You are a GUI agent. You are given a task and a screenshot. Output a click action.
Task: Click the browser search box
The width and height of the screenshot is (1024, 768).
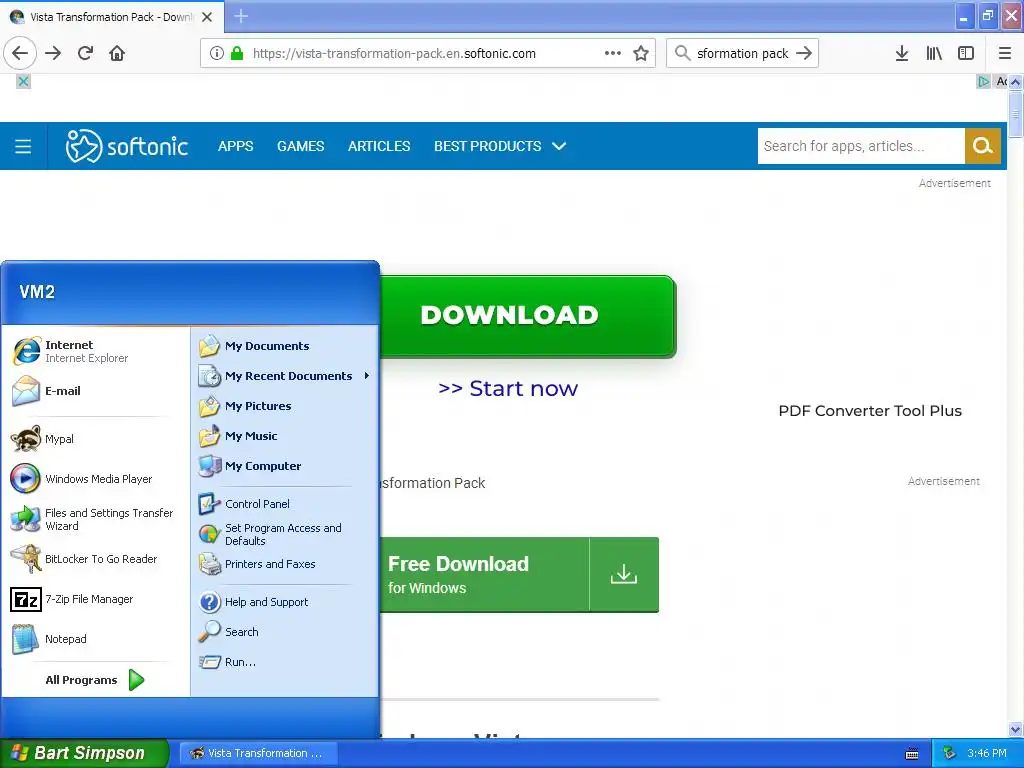(x=743, y=54)
